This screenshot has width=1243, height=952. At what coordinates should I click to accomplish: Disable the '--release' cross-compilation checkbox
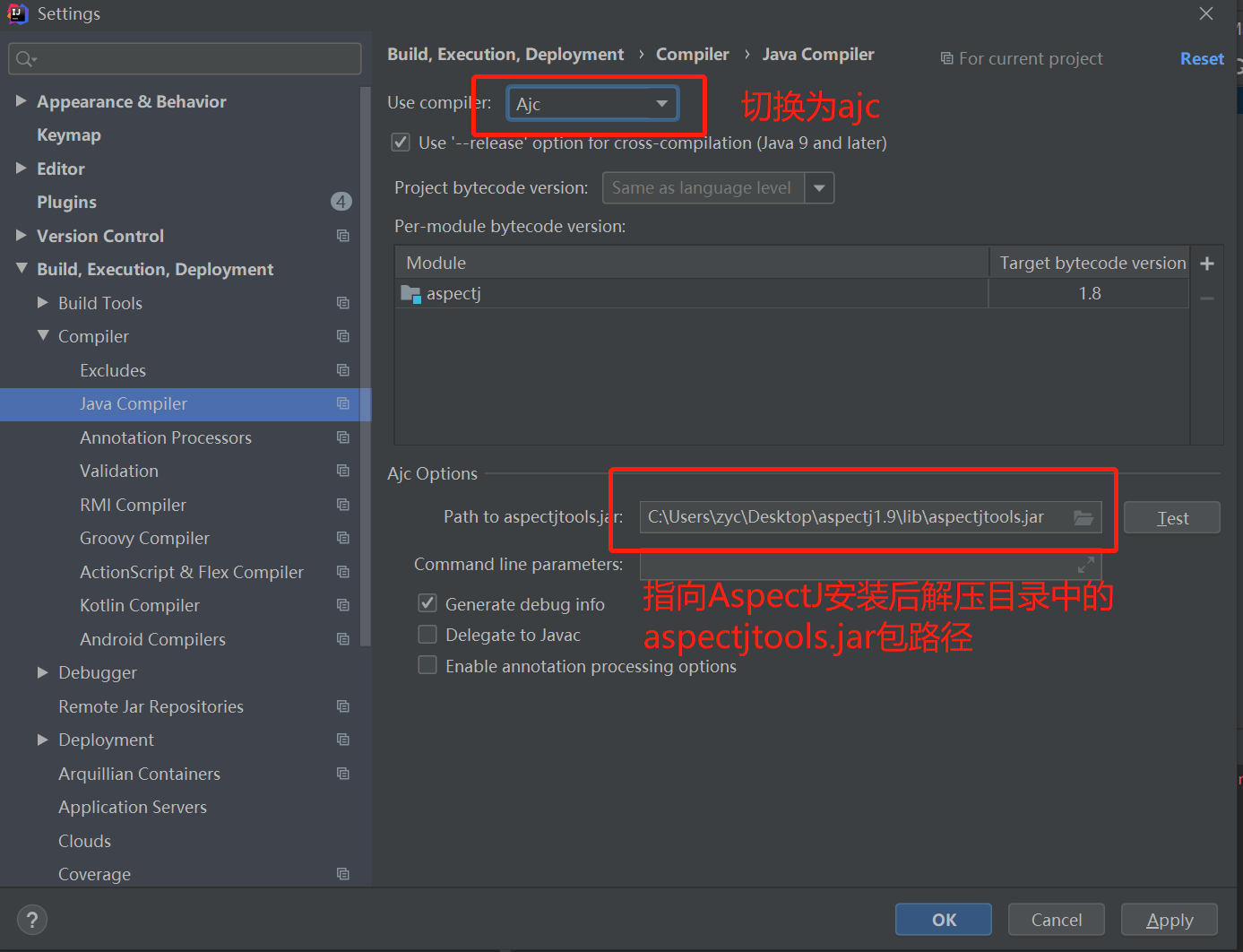pos(401,143)
